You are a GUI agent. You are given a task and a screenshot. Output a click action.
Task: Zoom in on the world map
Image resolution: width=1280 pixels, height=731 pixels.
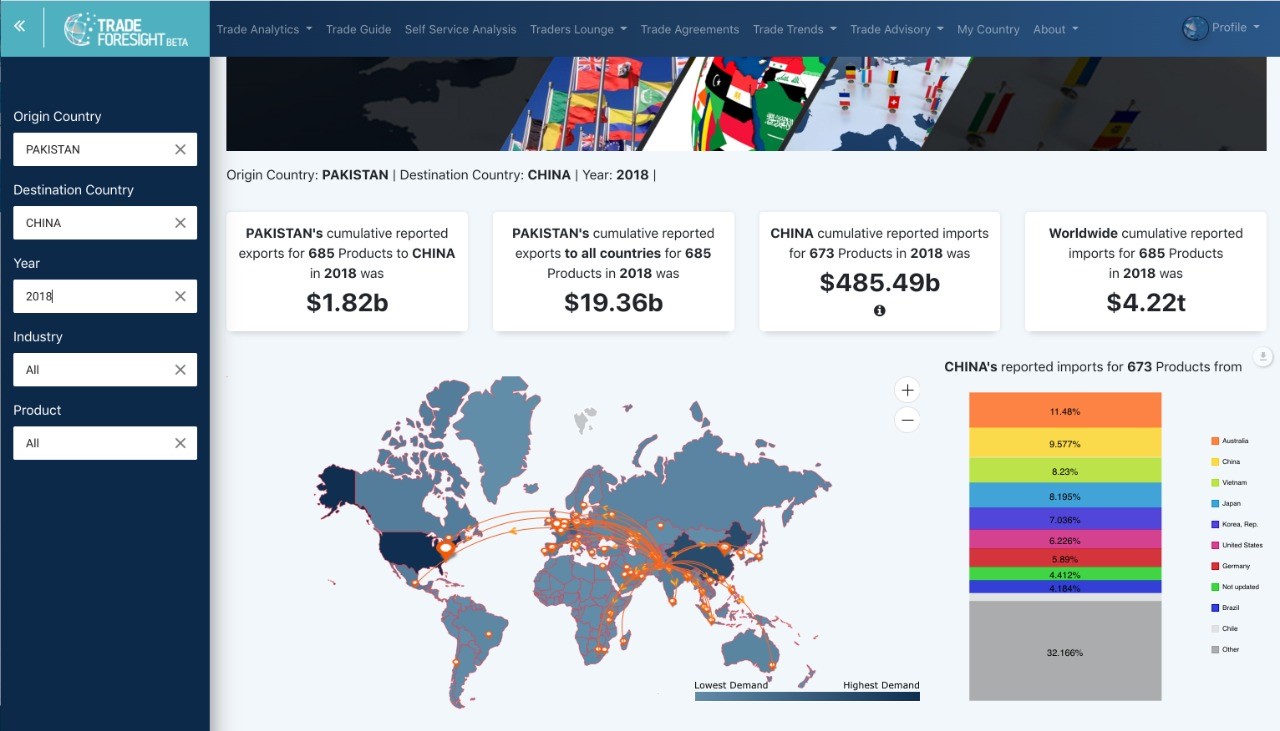pyautogui.click(x=907, y=390)
